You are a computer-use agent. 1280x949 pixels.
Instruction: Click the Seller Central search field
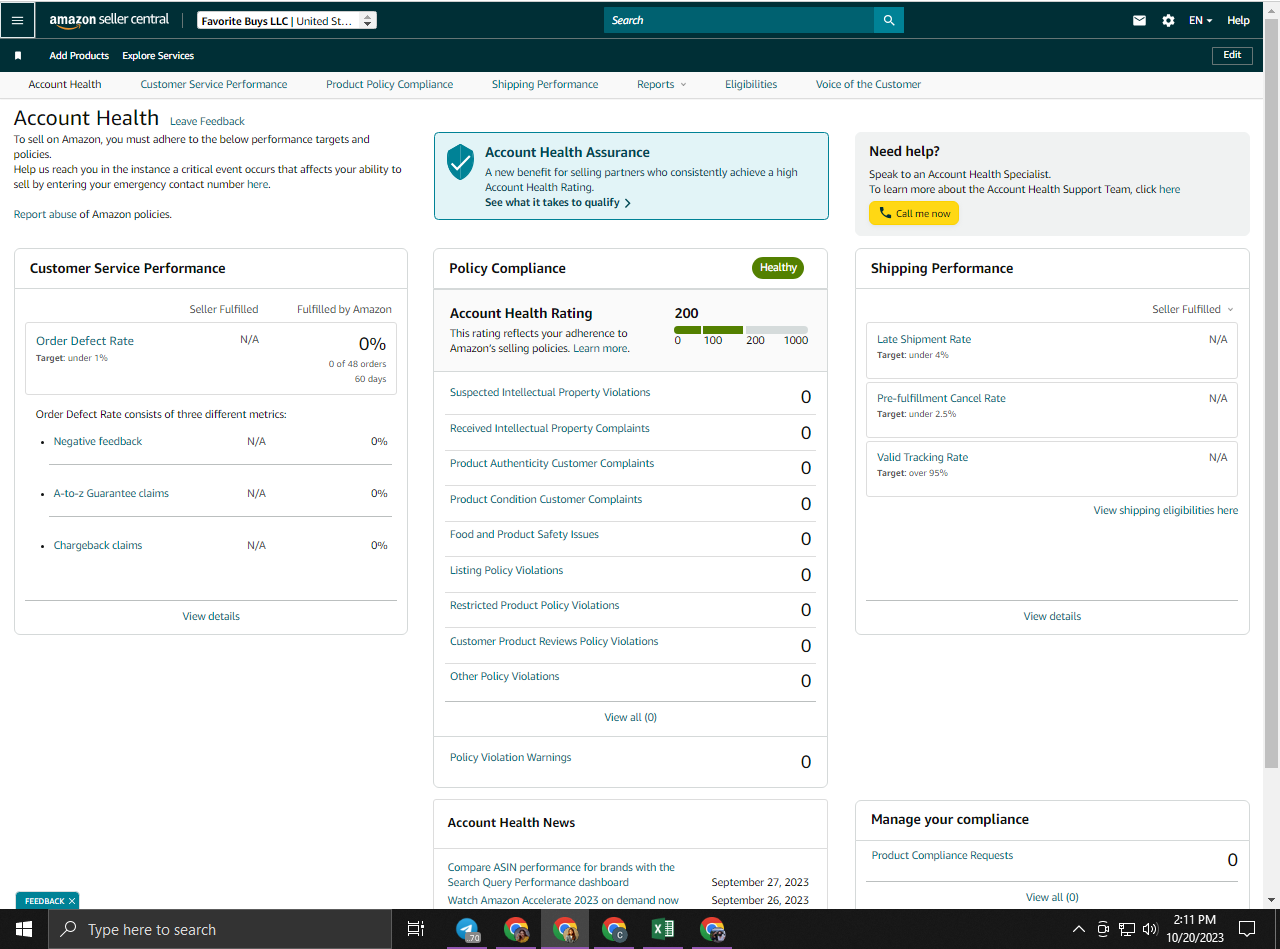739,20
